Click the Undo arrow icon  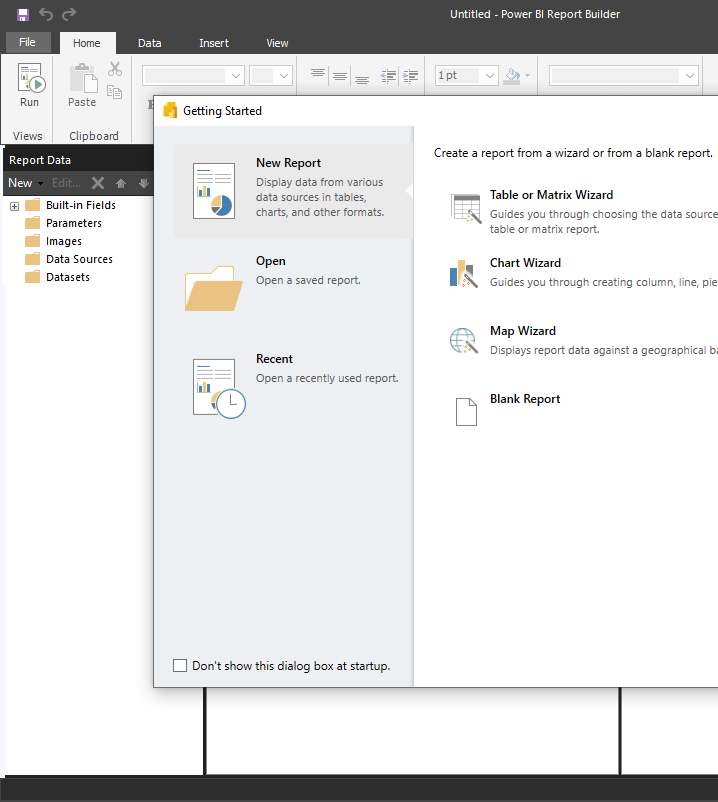tap(46, 14)
